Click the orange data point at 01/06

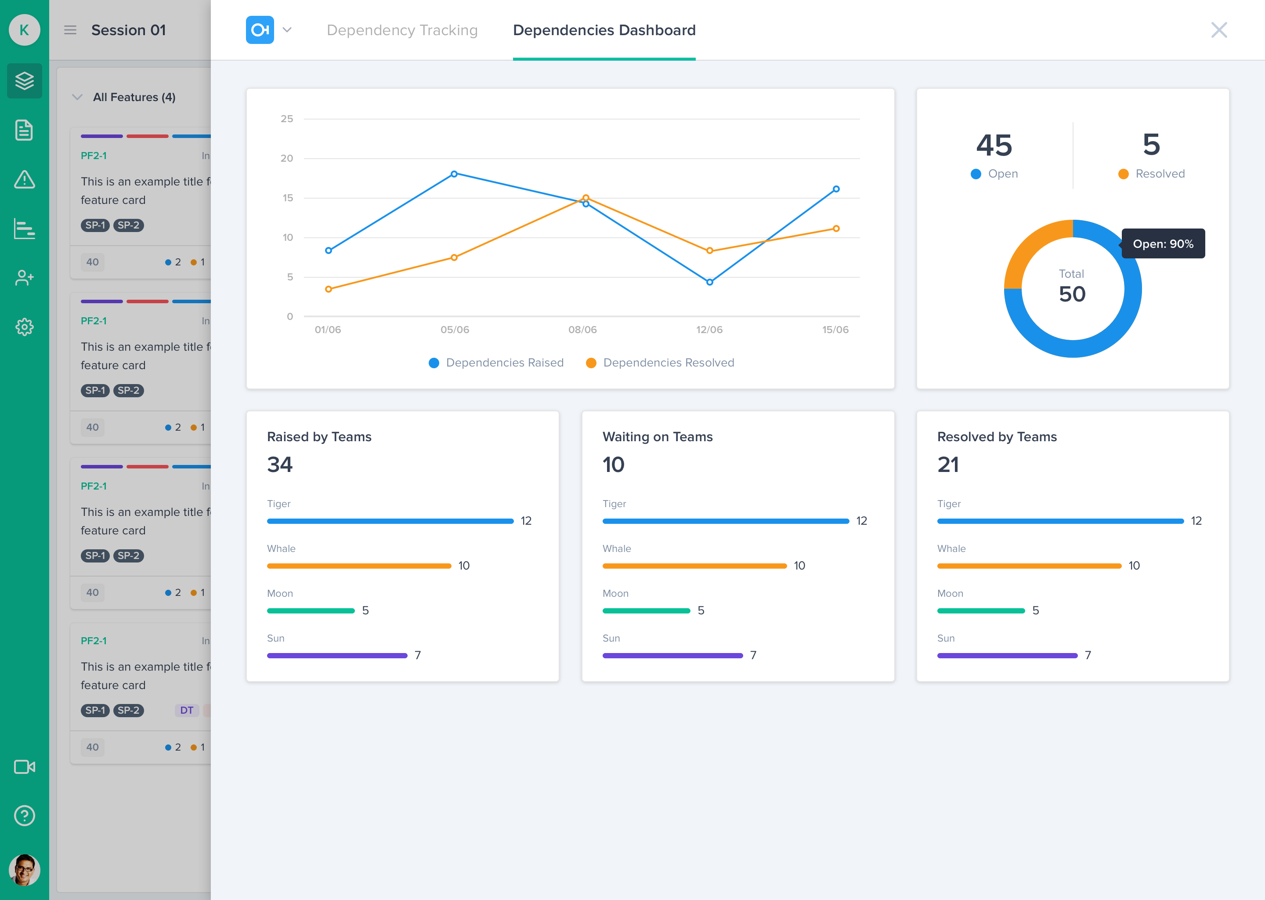tap(329, 290)
